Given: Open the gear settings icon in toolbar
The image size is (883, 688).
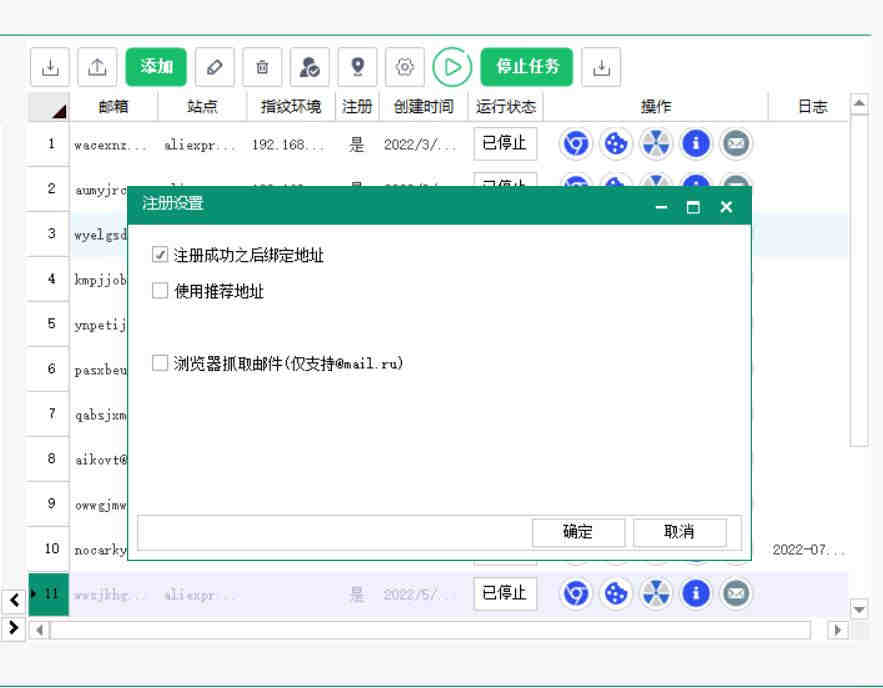Looking at the screenshot, I should 404,67.
